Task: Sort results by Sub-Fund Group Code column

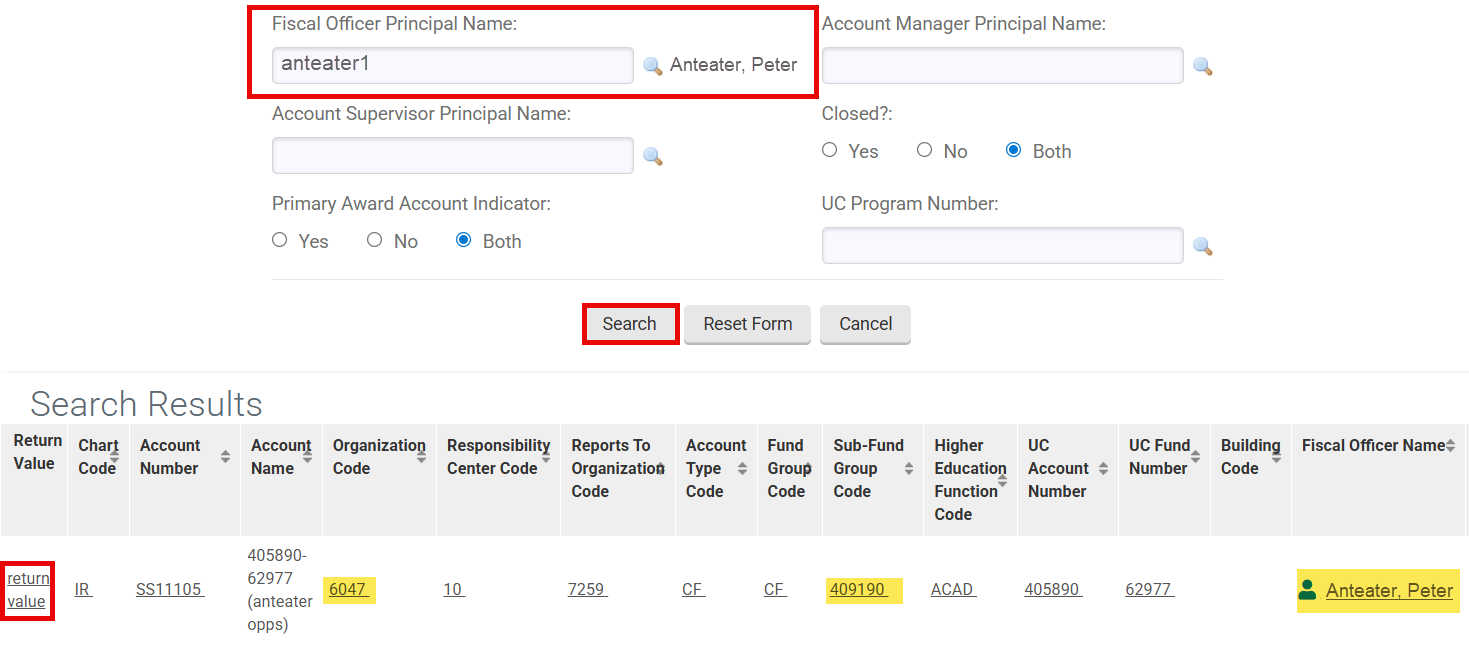Action: [909, 468]
